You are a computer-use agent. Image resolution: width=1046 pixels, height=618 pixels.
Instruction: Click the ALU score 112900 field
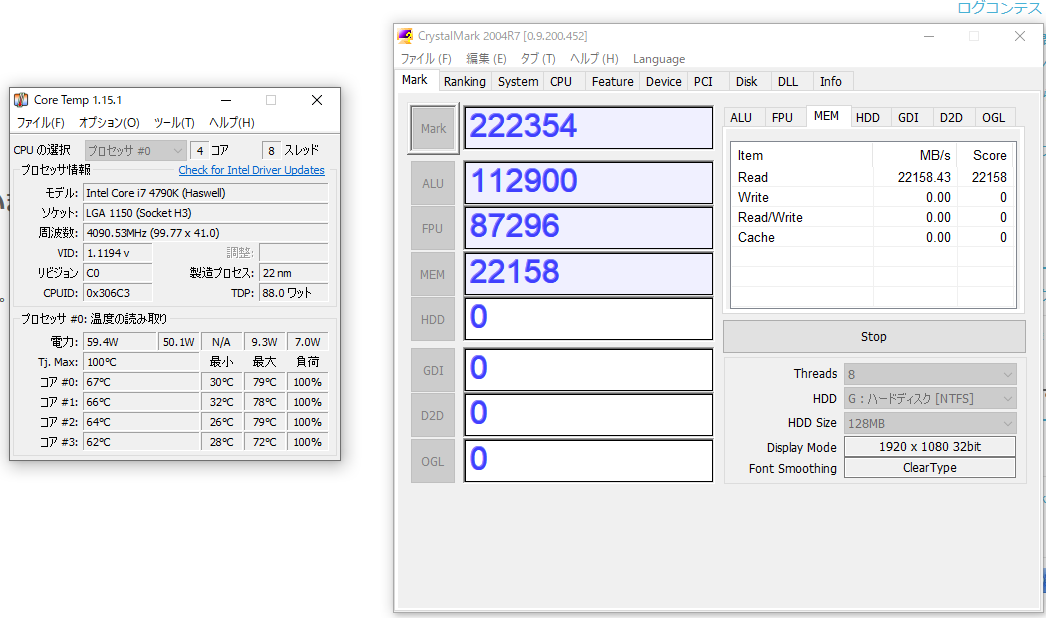(588, 182)
